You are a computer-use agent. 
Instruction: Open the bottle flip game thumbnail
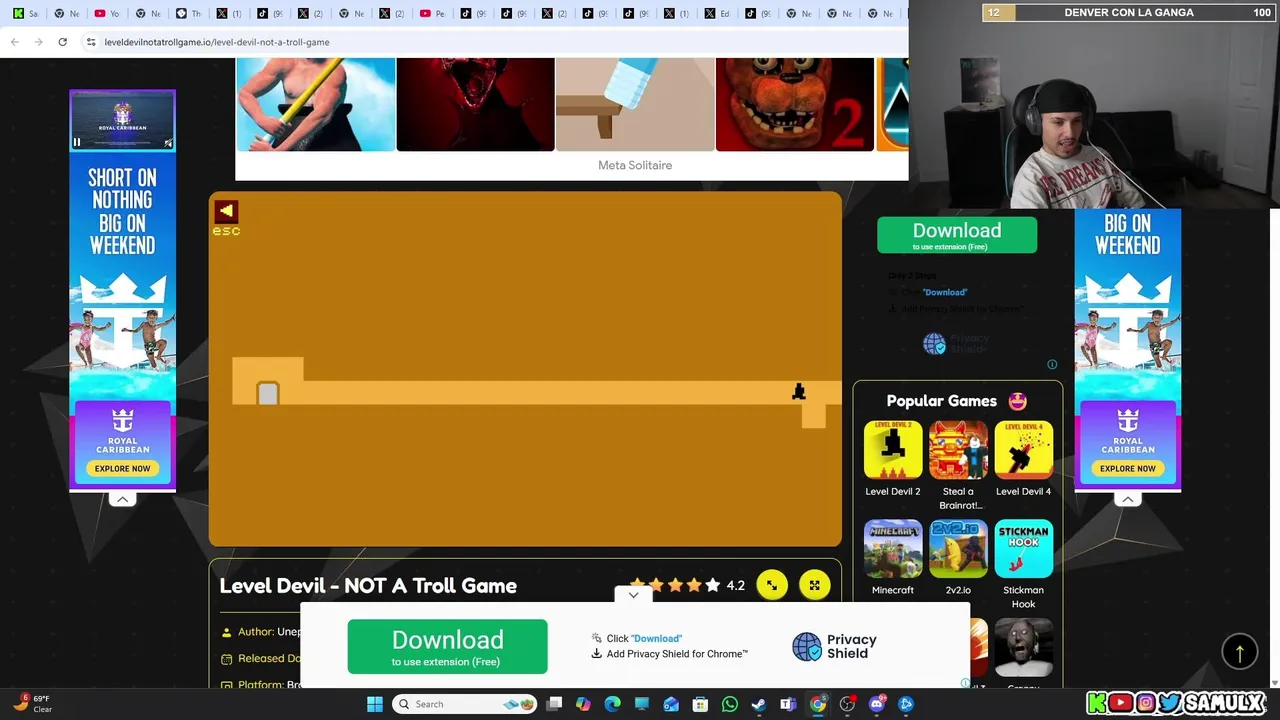[x=635, y=104]
